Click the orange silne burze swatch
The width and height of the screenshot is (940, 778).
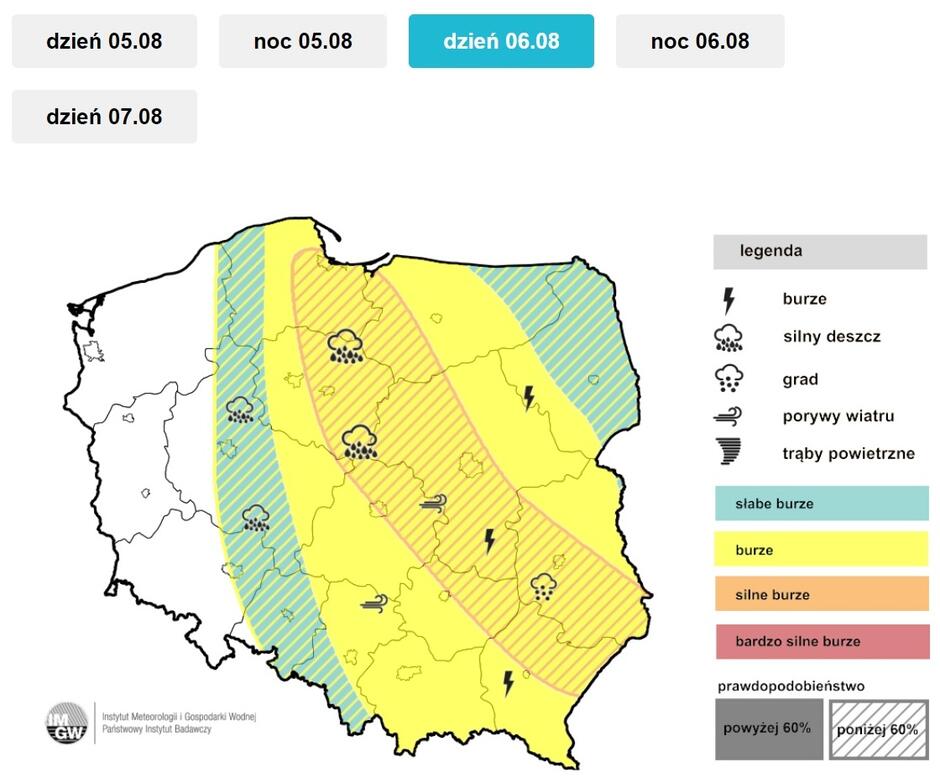point(820,594)
